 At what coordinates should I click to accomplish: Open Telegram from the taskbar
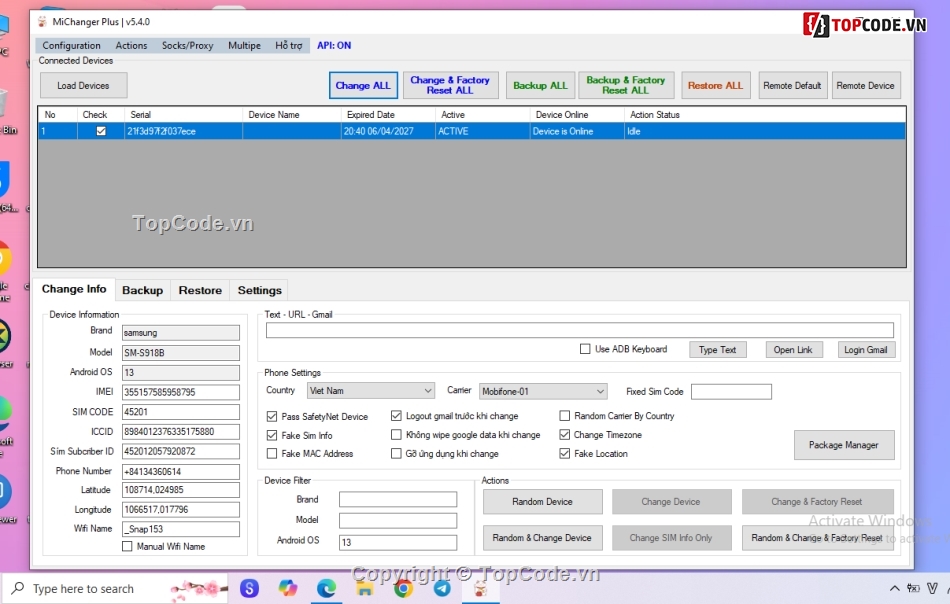pyautogui.click(x=443, y=588)
